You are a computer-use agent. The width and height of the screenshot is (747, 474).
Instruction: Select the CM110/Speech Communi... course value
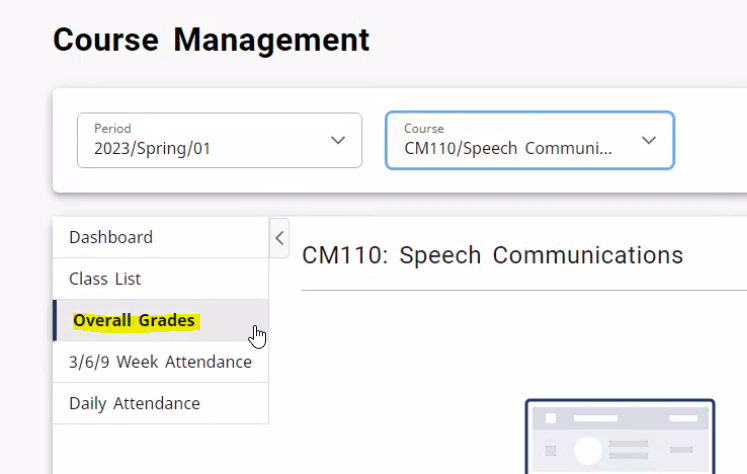tap(507, 149)
